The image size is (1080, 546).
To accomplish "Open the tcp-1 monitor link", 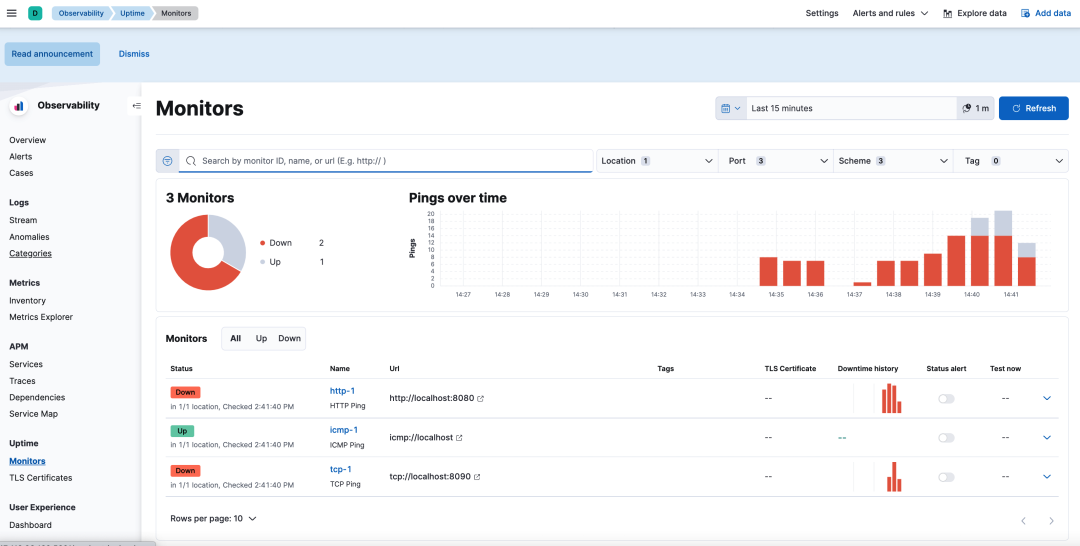I will (341, 470).
